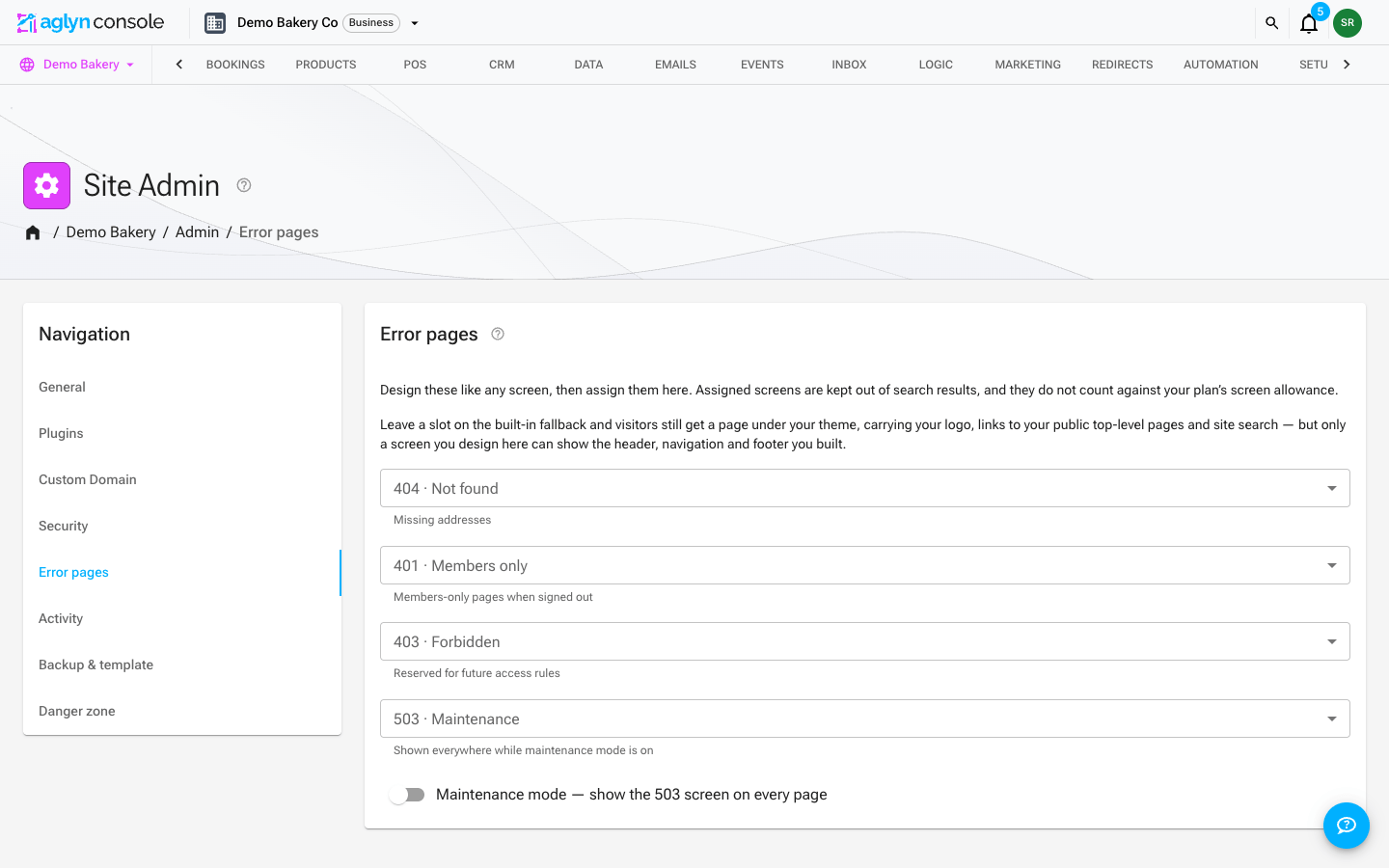Image resolution: width=1389 pixels, height=868 pixels.
Task: Click the Business plan badge
Action: point(371,23)
